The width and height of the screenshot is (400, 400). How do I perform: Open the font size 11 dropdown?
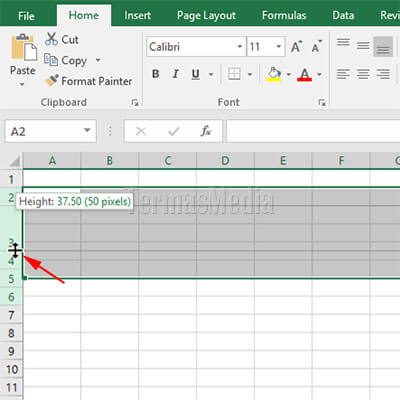(x=279, y=46)
